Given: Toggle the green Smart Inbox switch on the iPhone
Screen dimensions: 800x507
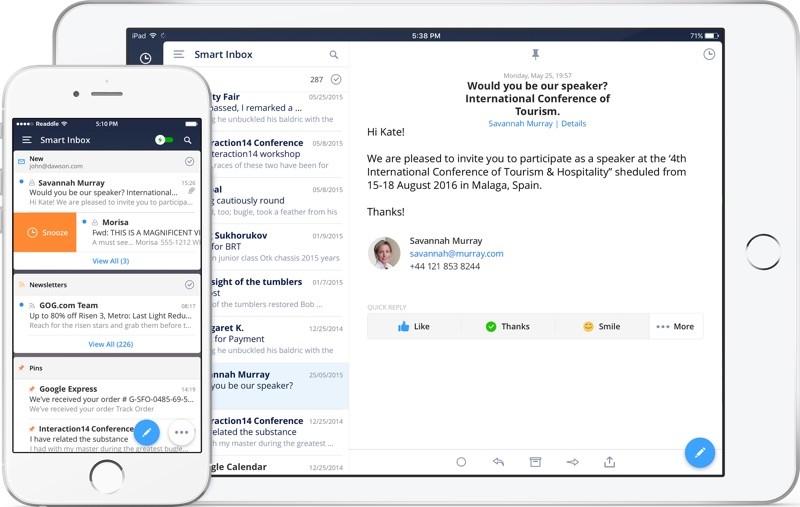Looking at the screenshot, I should click(x=164, y=140).
